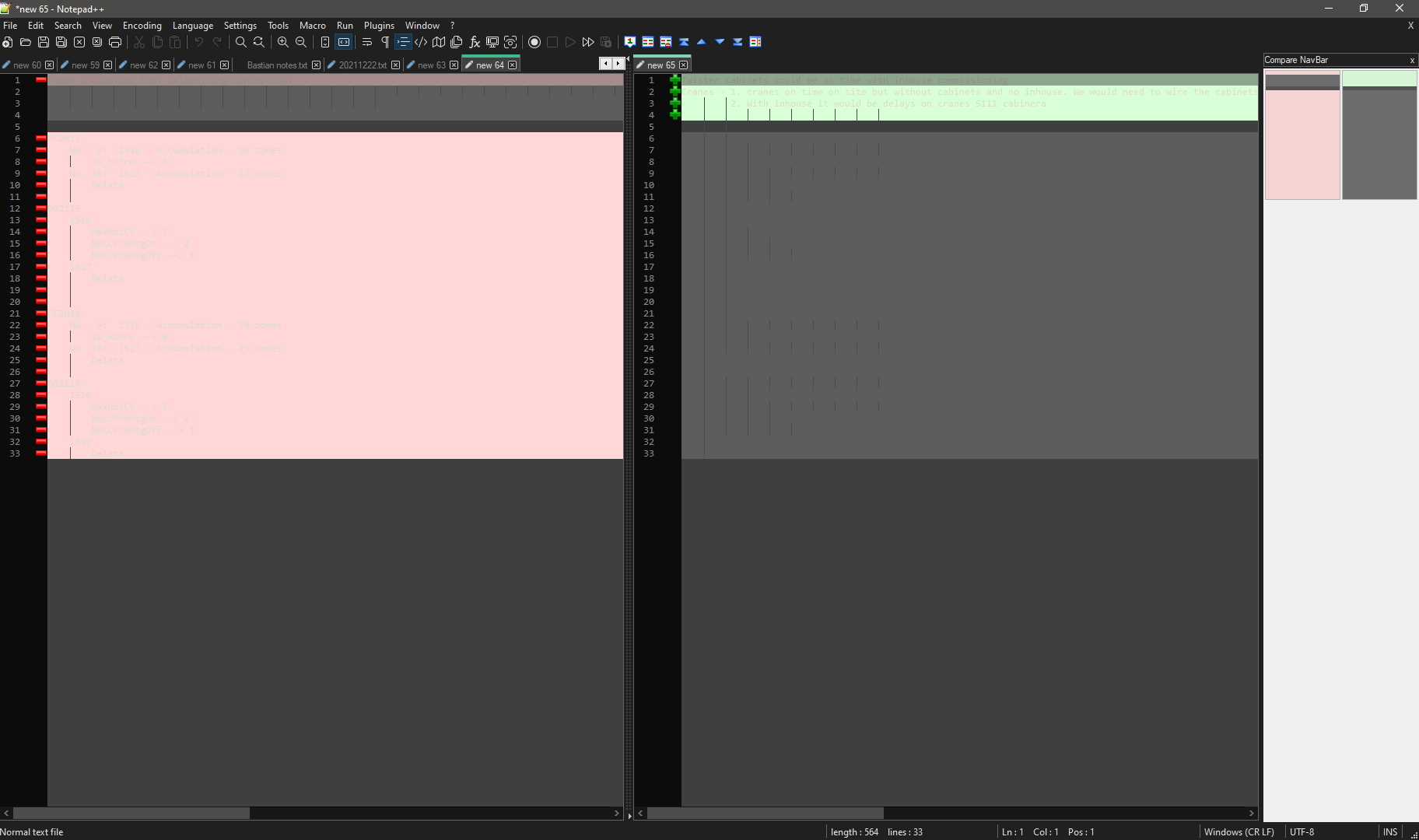Run macro multiple times with fast-forward icon

coord(588,42)
